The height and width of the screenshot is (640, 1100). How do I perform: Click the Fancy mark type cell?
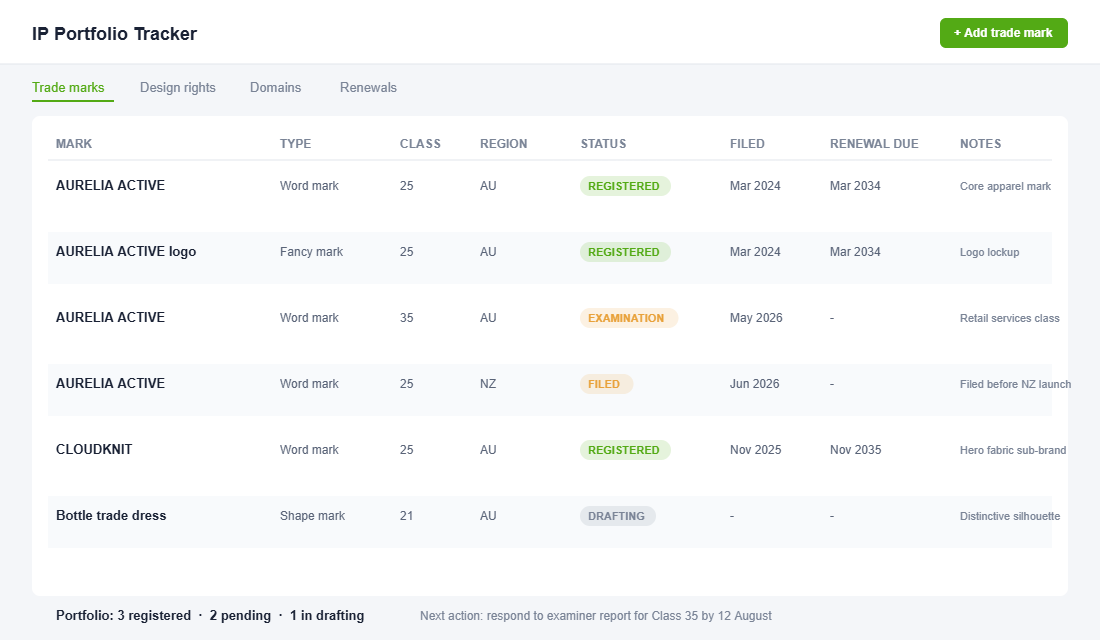311,251
